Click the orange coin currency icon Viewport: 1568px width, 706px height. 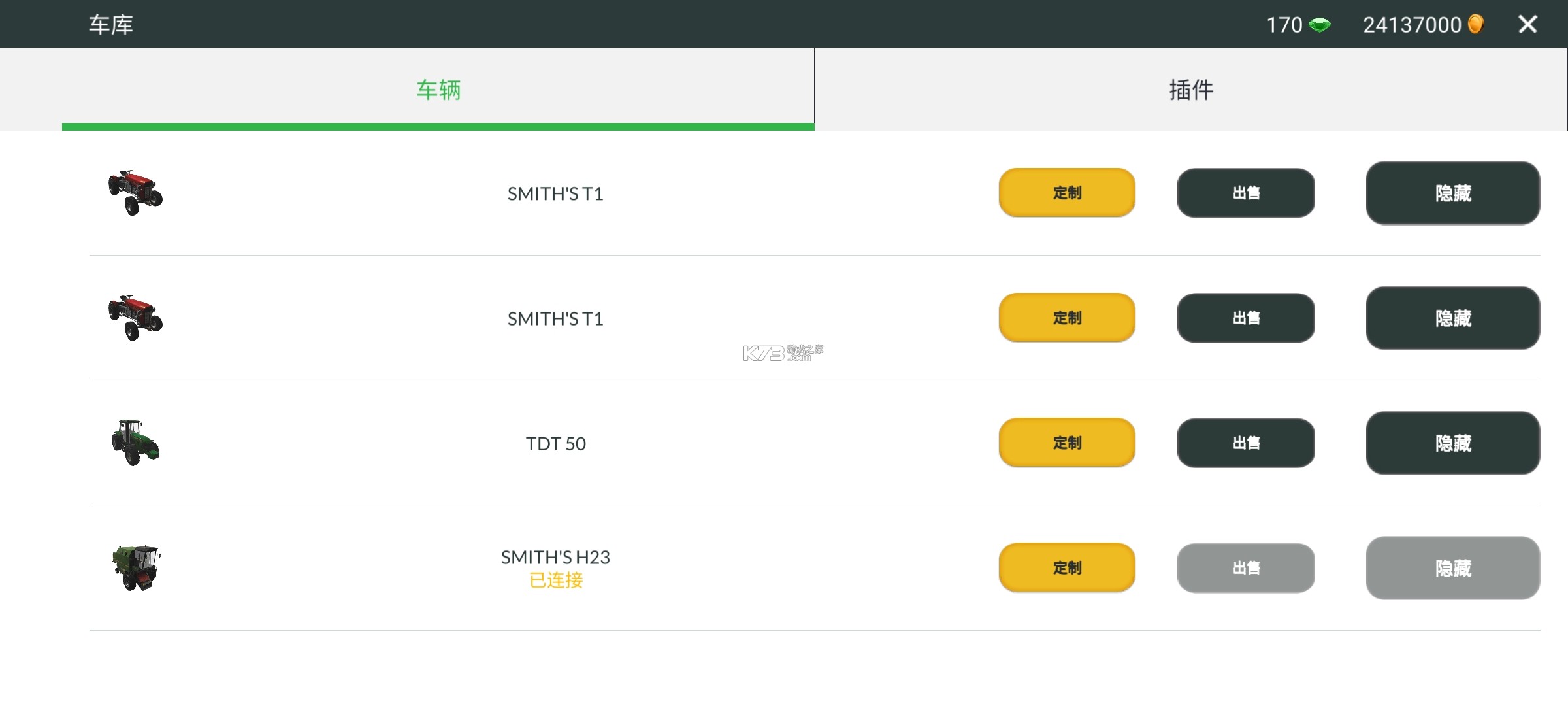(x=1476, y=24)
